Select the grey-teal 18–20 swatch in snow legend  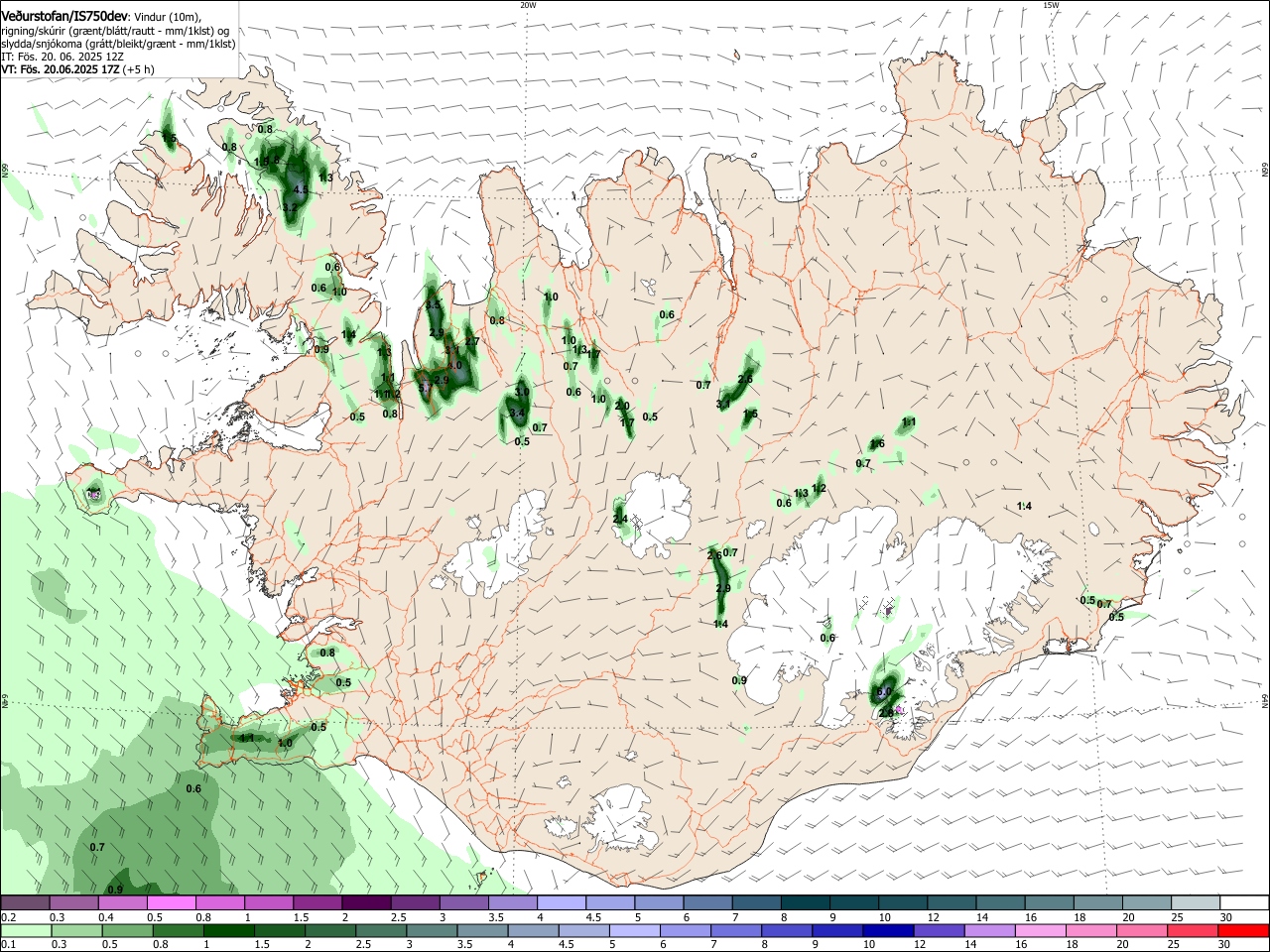tap(1099, 903)
